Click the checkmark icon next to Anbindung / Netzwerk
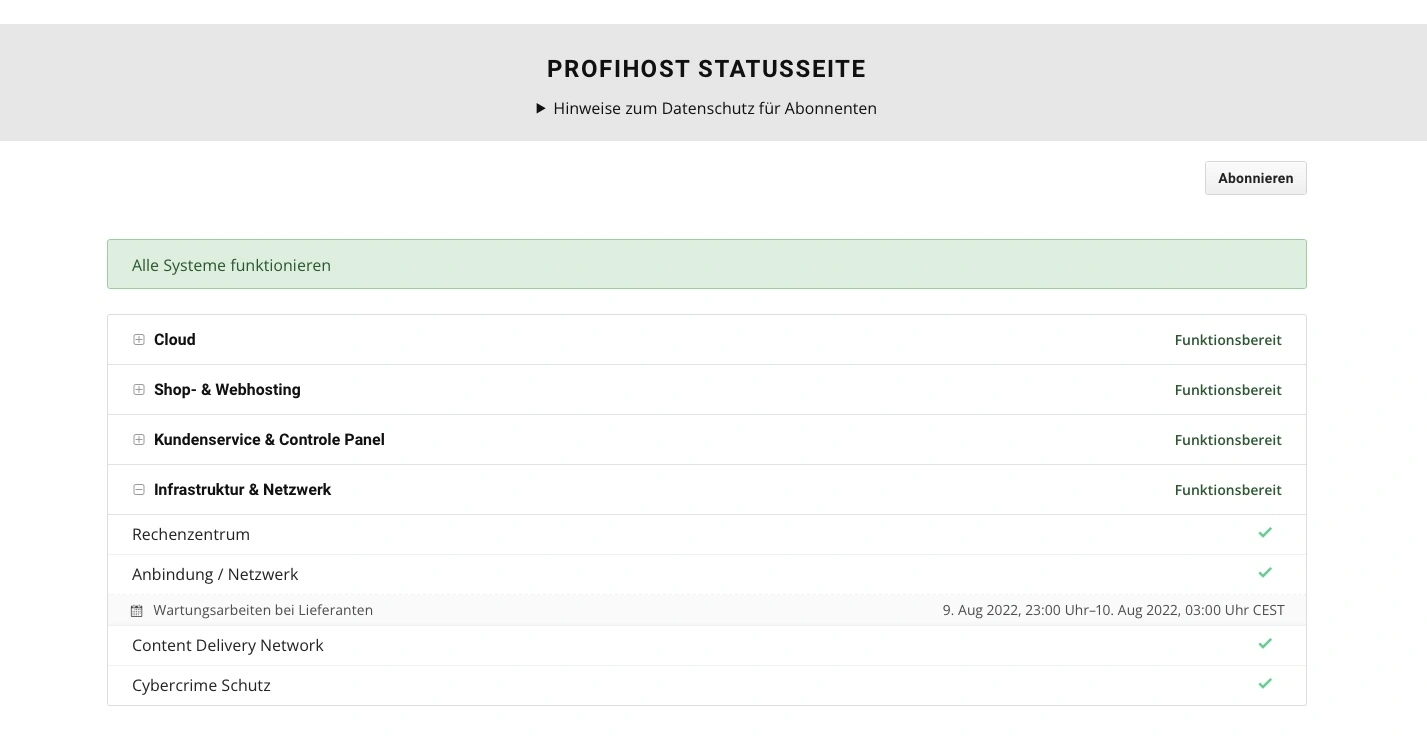 click(1264, 573)
